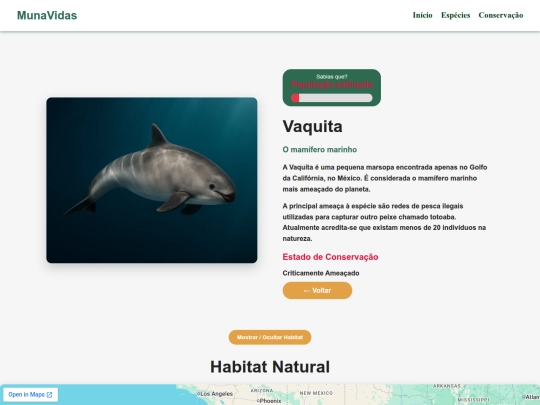Viewport: 540px width, 405px height.
Task: Click the ARIZONA label on map
Action: click(x=262, y=391)
